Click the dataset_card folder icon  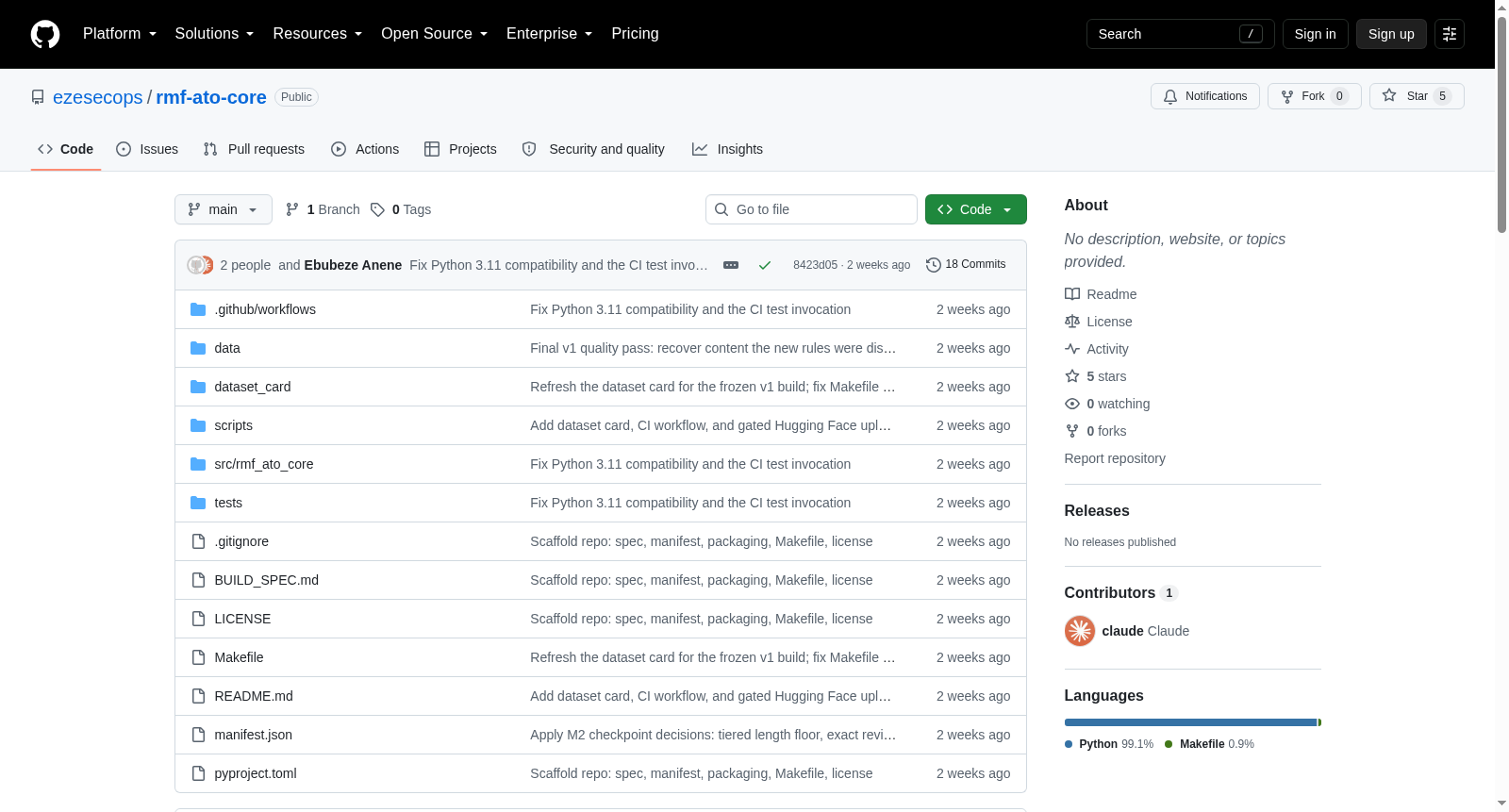[198, 387]
